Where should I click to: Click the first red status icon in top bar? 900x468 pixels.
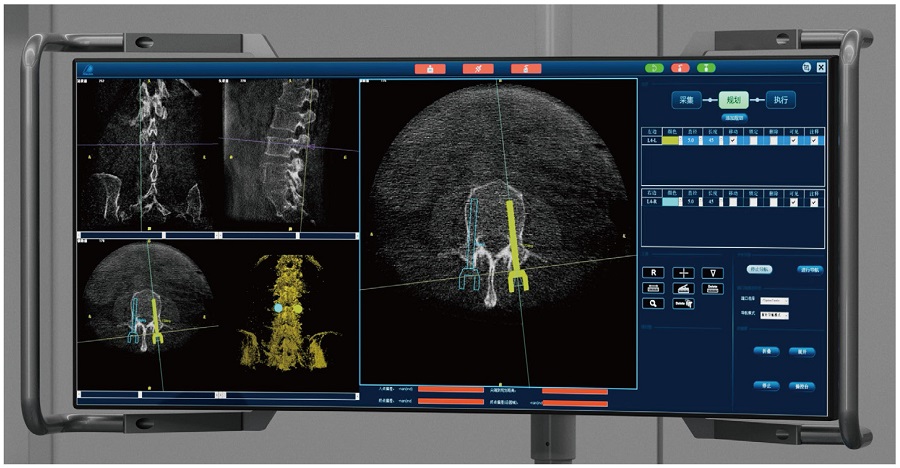click(x=430, y=68)
